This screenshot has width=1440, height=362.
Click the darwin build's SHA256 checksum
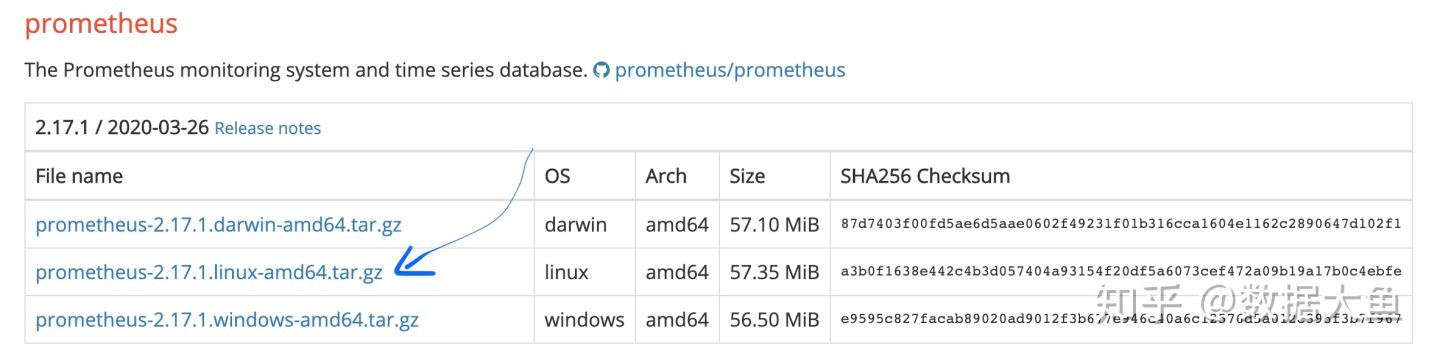[x=1121, y=224]
